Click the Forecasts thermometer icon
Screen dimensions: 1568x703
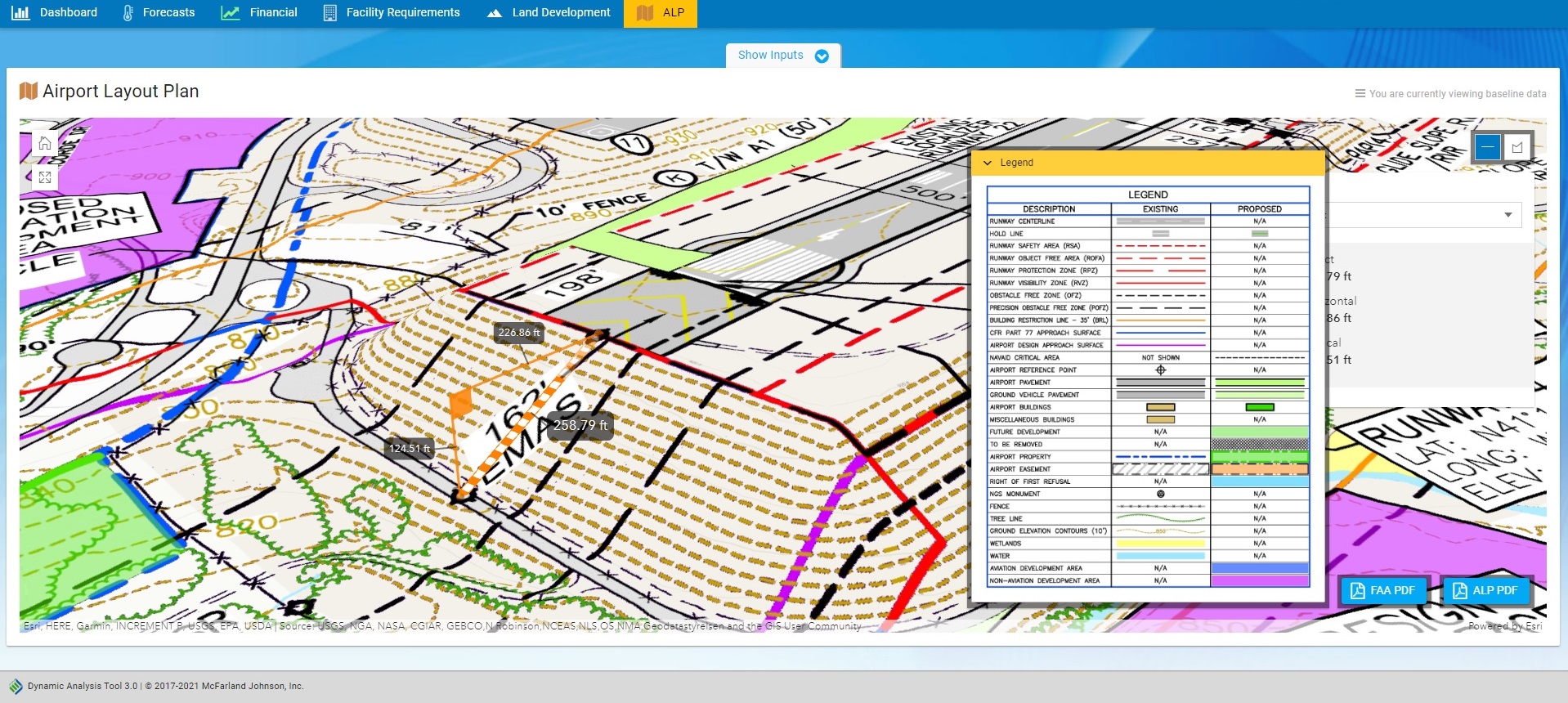point(128,12)
